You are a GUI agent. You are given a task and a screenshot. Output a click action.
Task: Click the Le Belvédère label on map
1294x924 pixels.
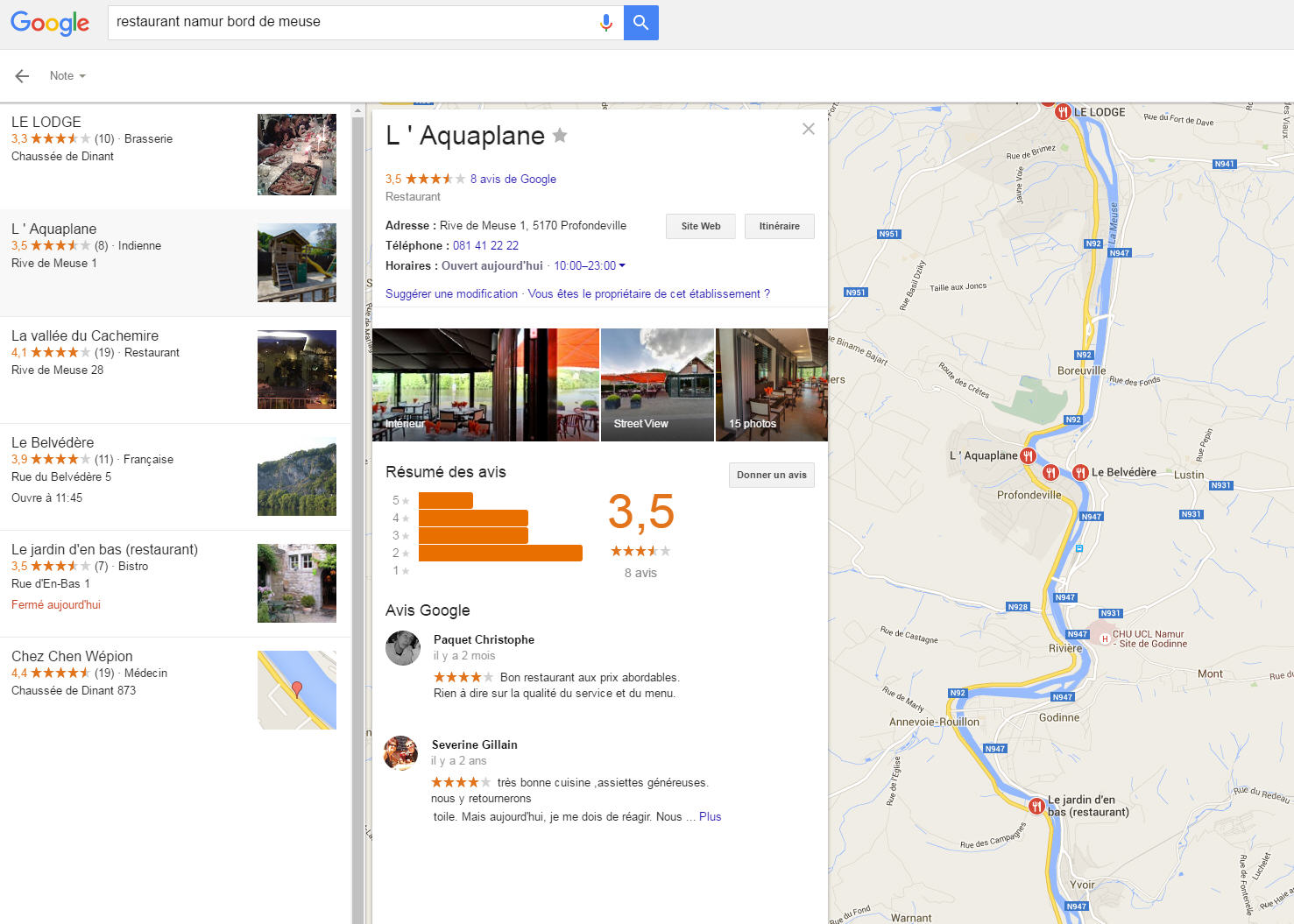click(x=1124, y=472)
